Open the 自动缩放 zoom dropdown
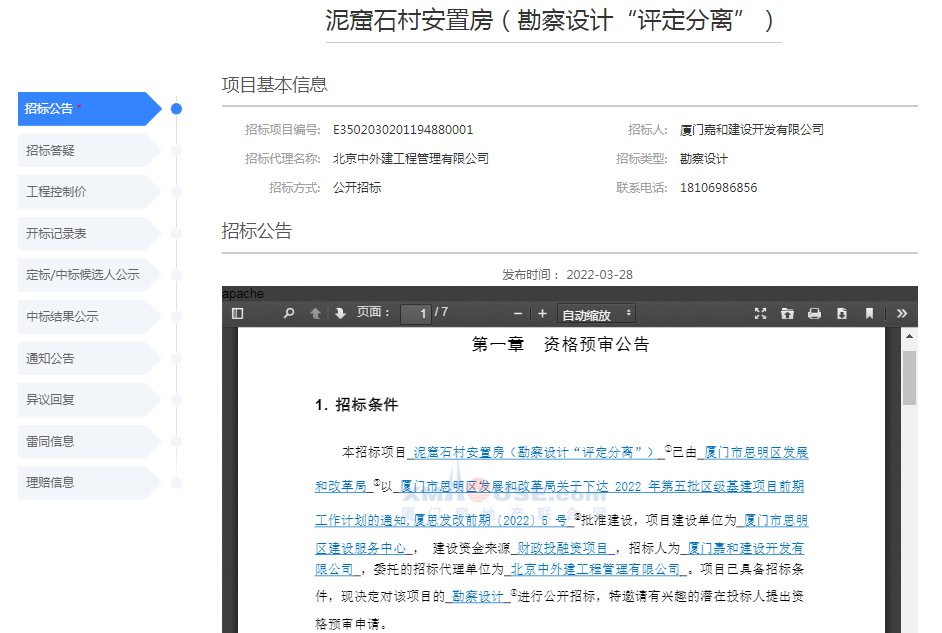942x633 pixels. click(597, 314)
